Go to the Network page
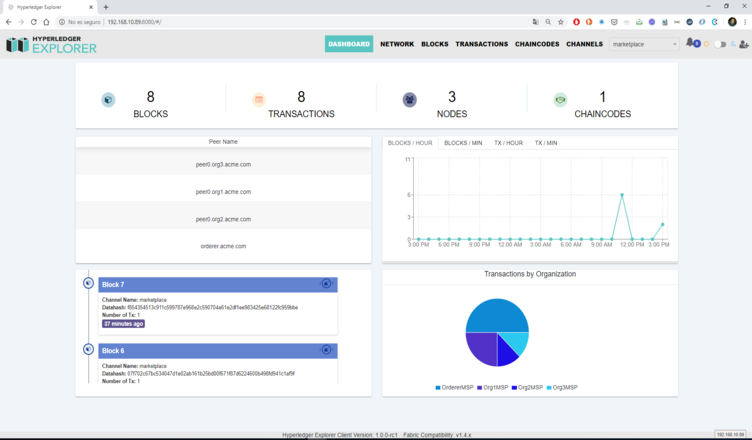 coord(397,44)
